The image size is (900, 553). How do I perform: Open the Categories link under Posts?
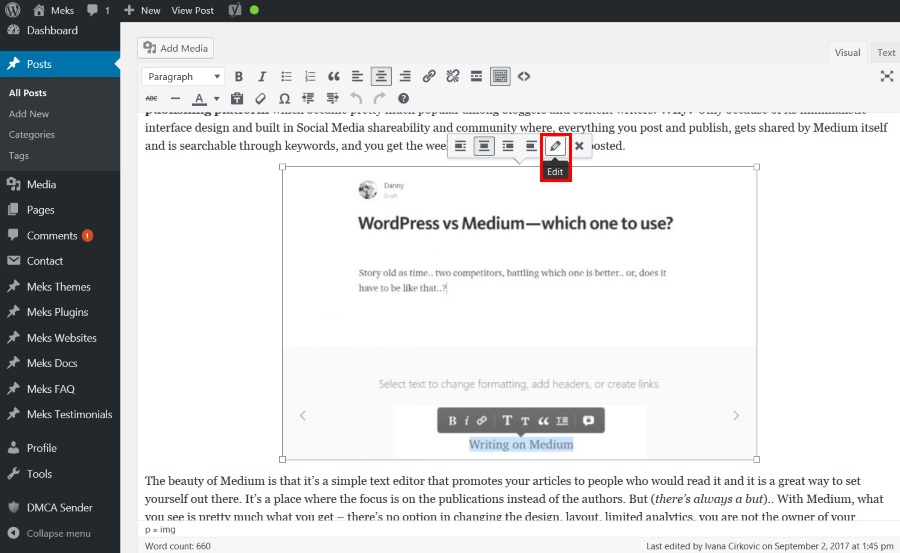[32, 135]
